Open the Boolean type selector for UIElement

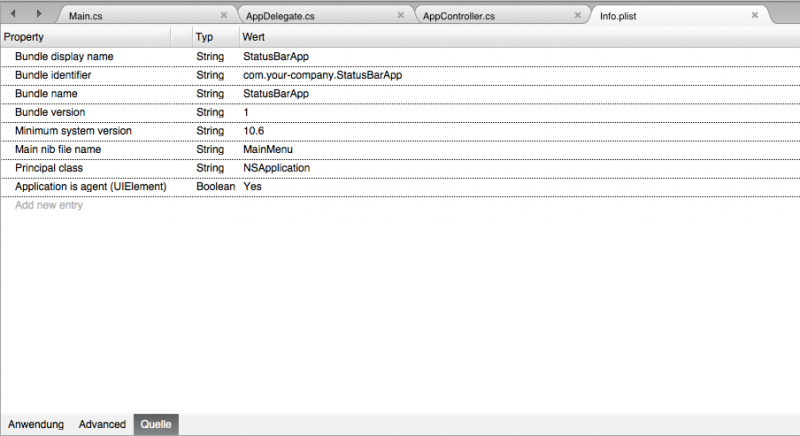215,187
